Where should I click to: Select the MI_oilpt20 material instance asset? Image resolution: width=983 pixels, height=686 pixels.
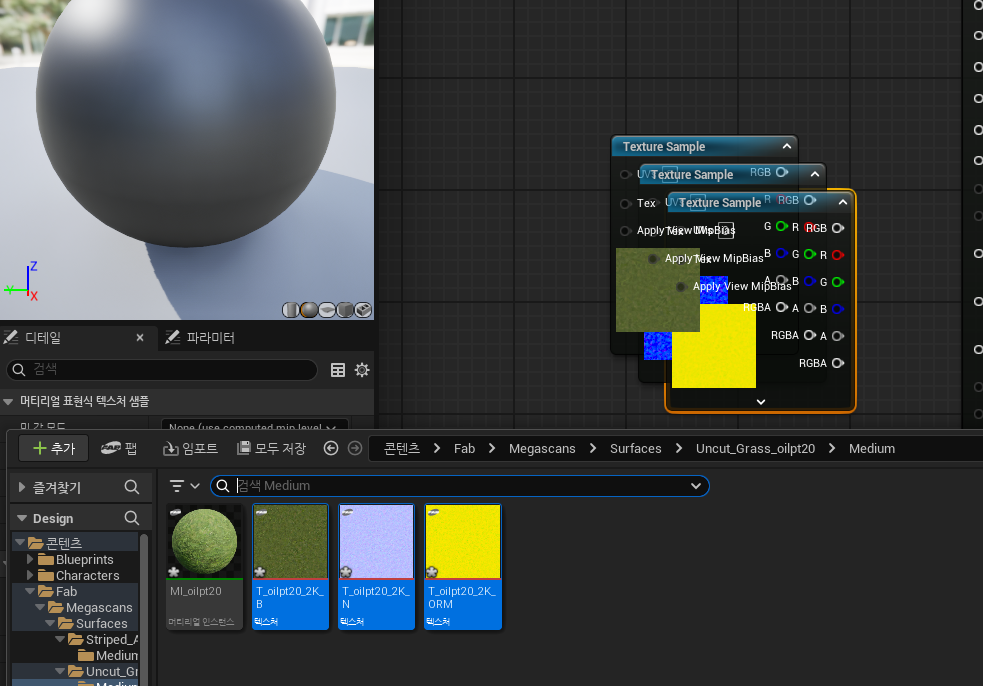point(204,567)
